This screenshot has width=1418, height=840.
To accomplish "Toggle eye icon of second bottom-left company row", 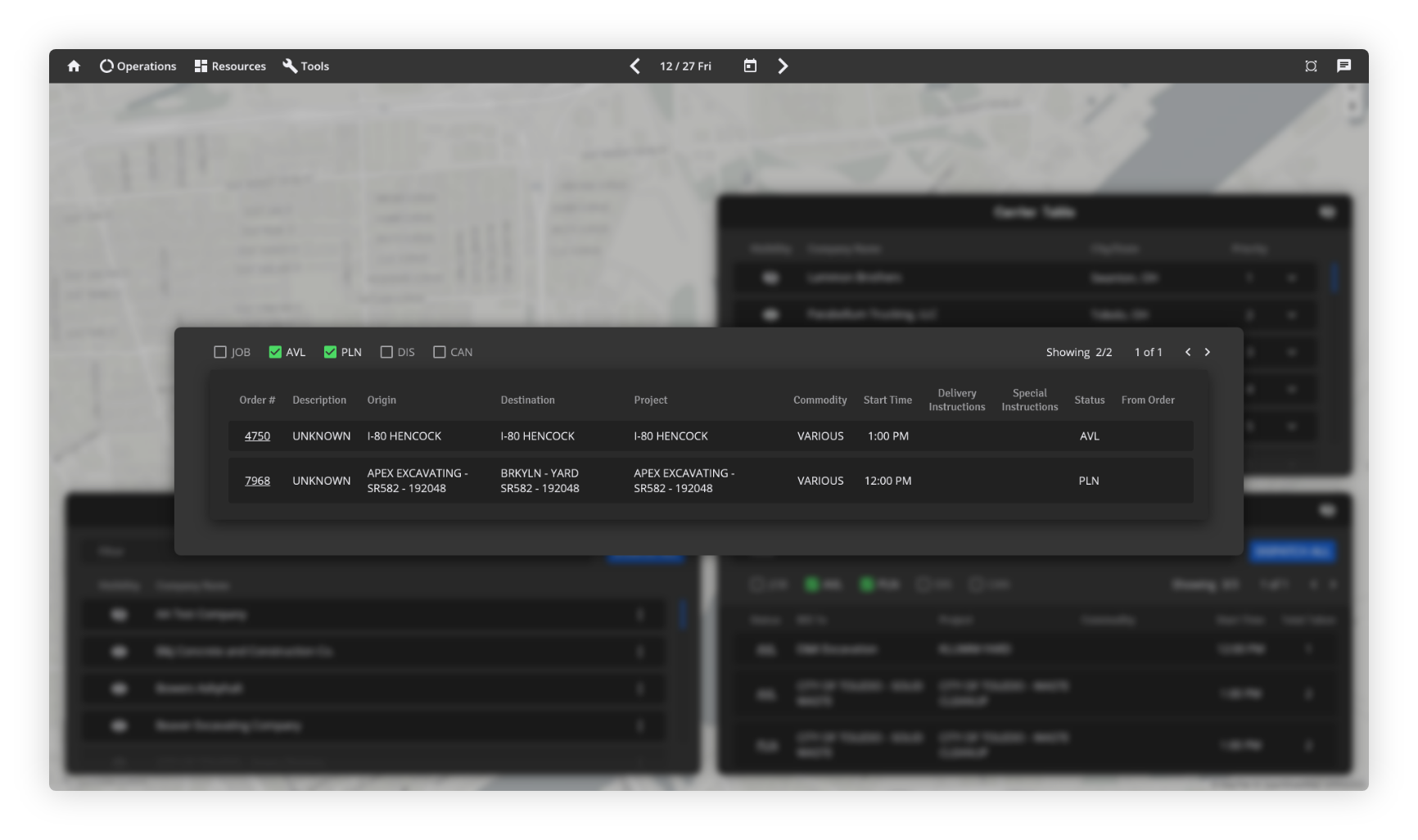I will coord(119,652).
